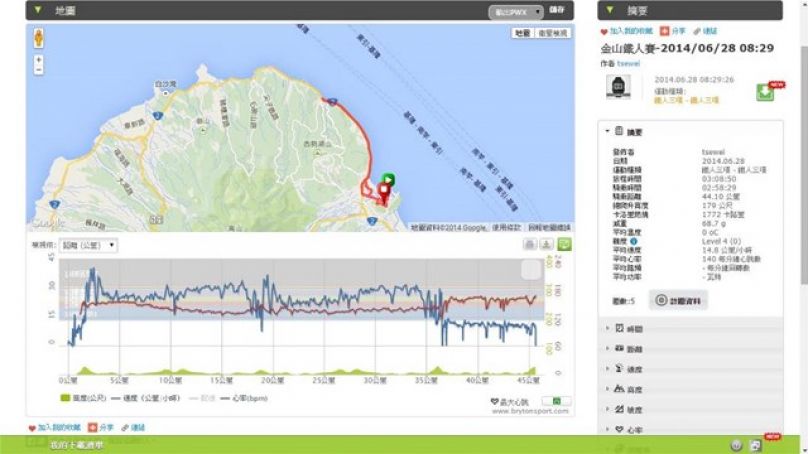
Task: Click the Street View pegman icon
Action: [39, 39]
